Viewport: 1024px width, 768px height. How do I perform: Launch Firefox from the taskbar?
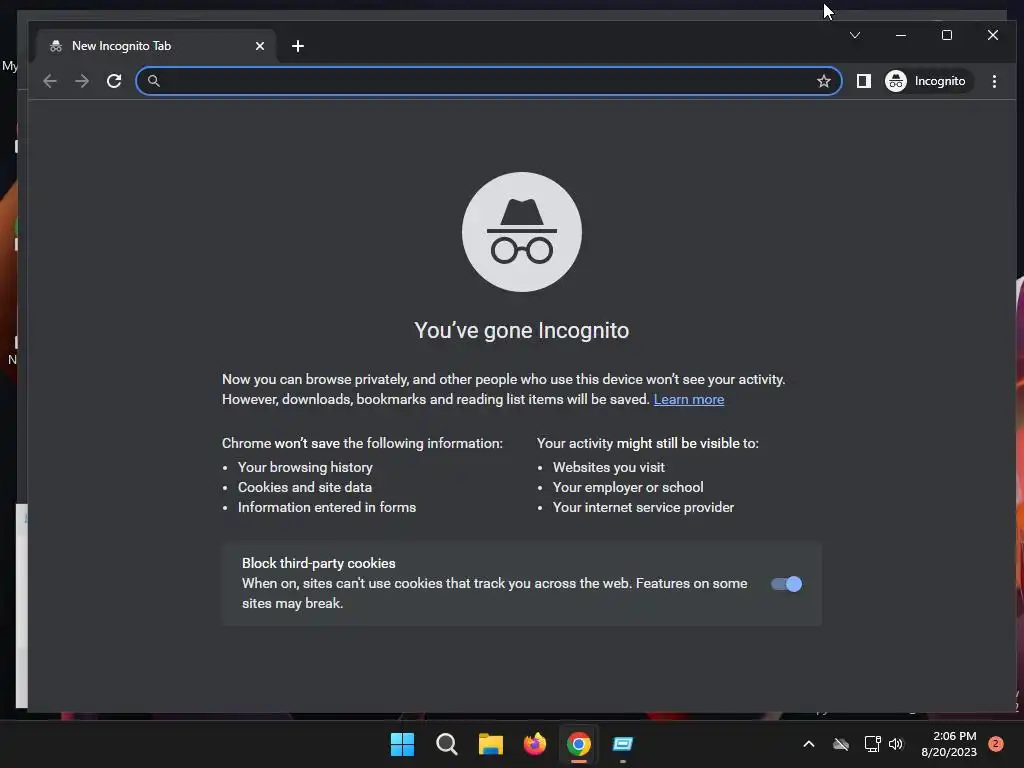coord(535,744)
